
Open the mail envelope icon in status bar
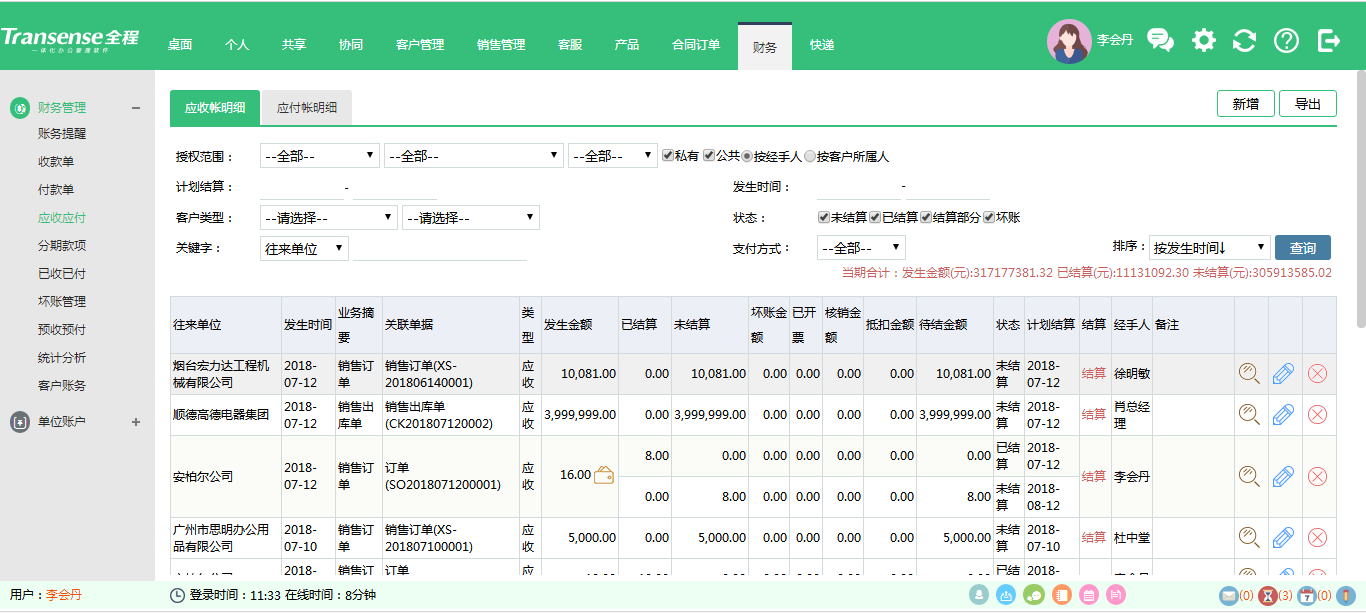pyautogui.click(x=1229, y=596)
